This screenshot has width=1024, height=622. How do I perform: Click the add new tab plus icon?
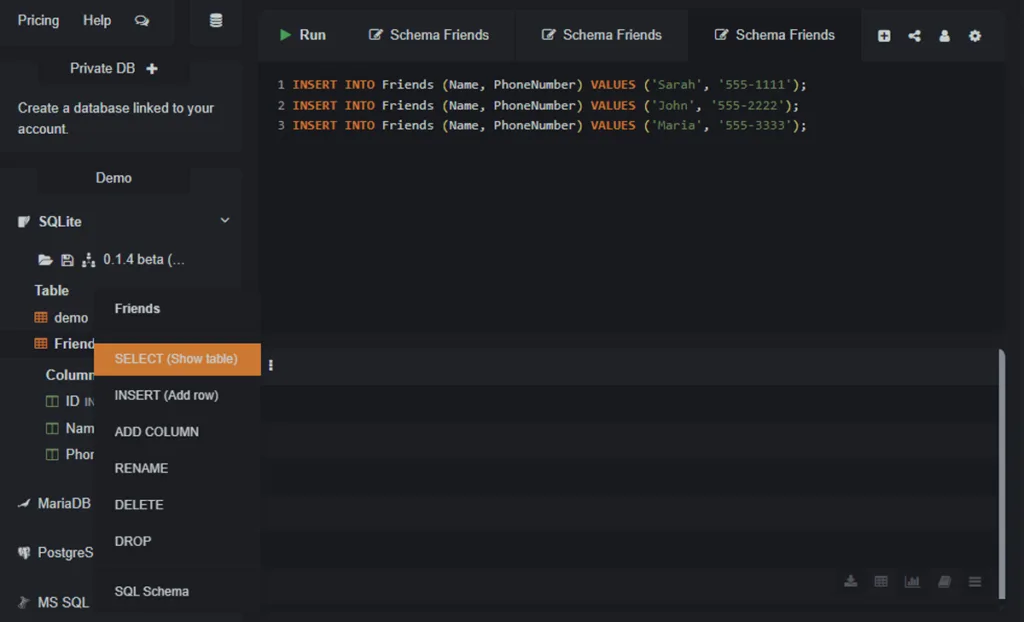pos(884,36)
